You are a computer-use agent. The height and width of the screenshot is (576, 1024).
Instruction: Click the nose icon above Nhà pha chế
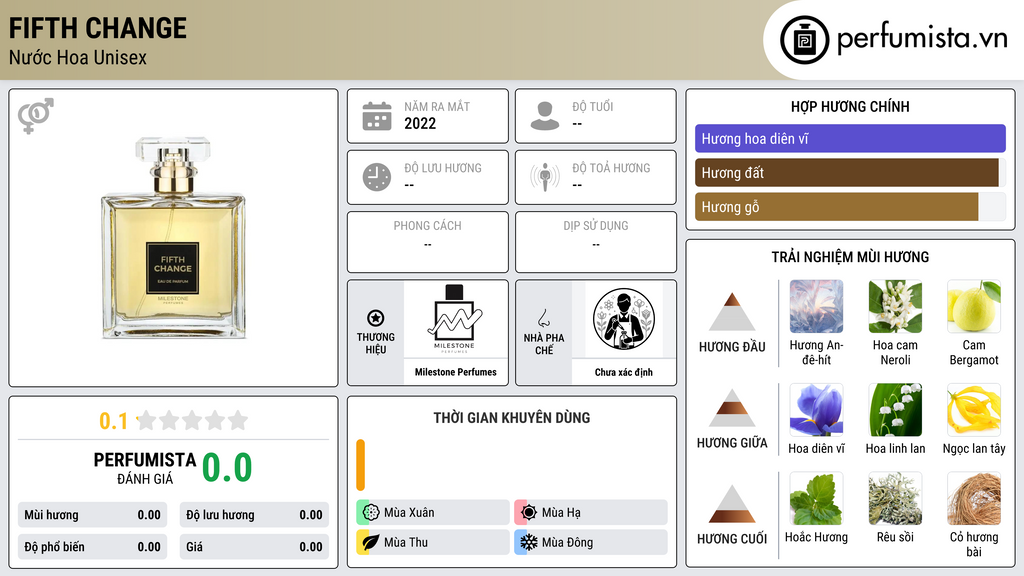(543, 318)
